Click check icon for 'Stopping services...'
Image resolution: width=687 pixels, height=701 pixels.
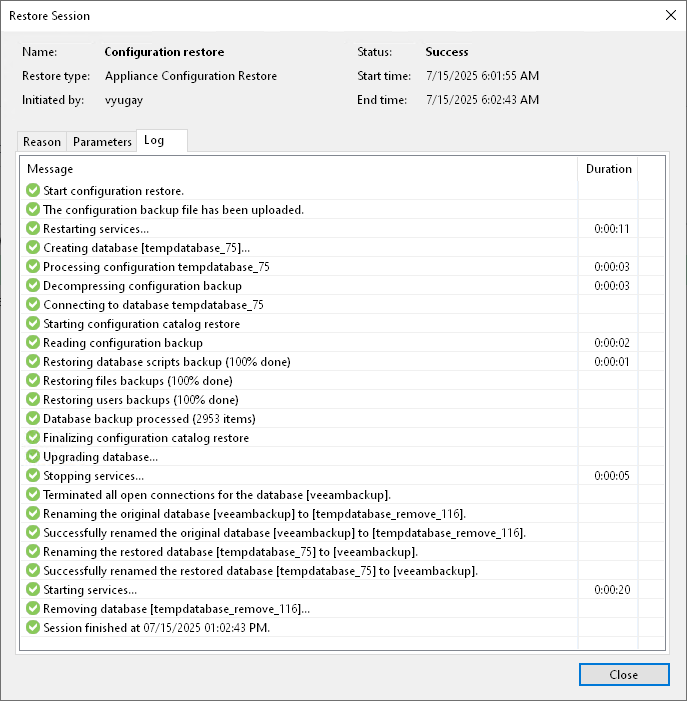(33, 475)
